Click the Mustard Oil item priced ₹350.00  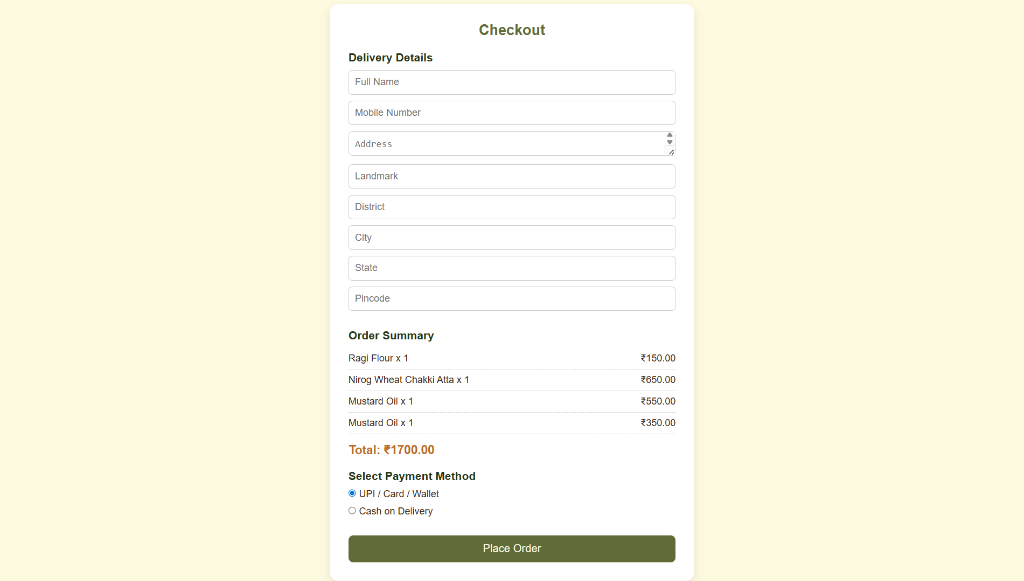coord(380,423)
